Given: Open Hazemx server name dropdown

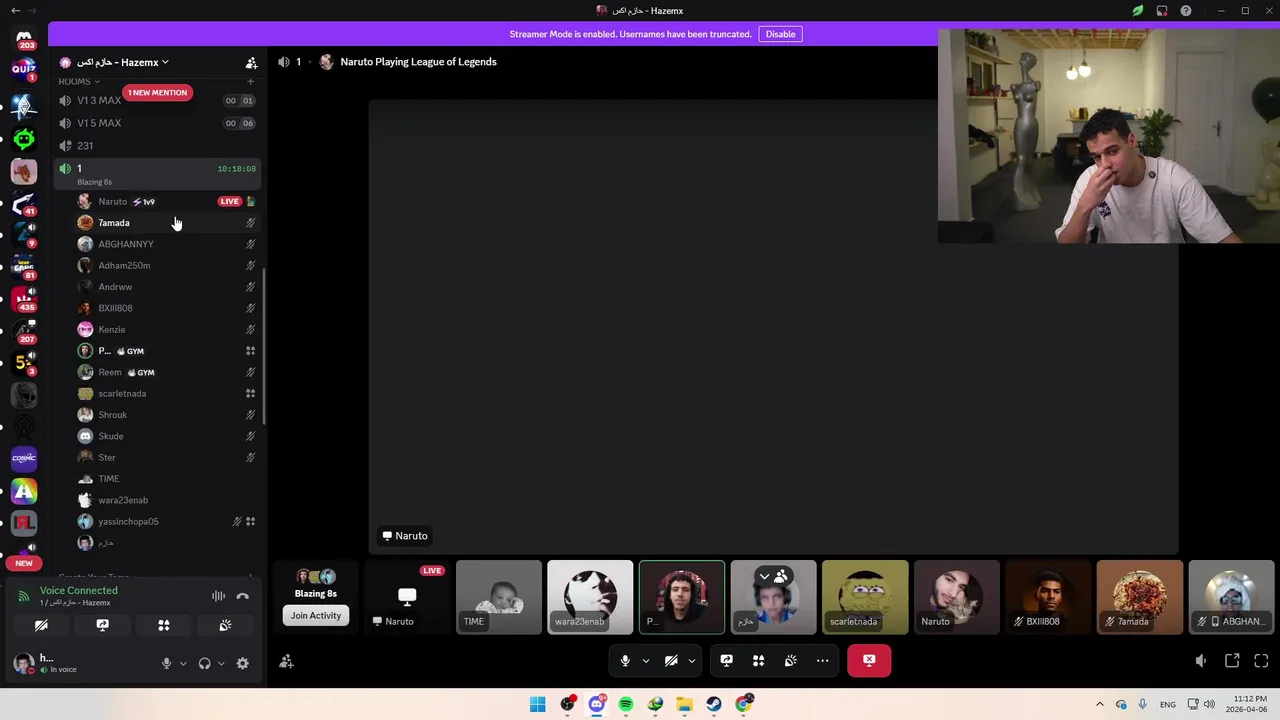Looking at the screenshot, I should [x=123, y=62].
